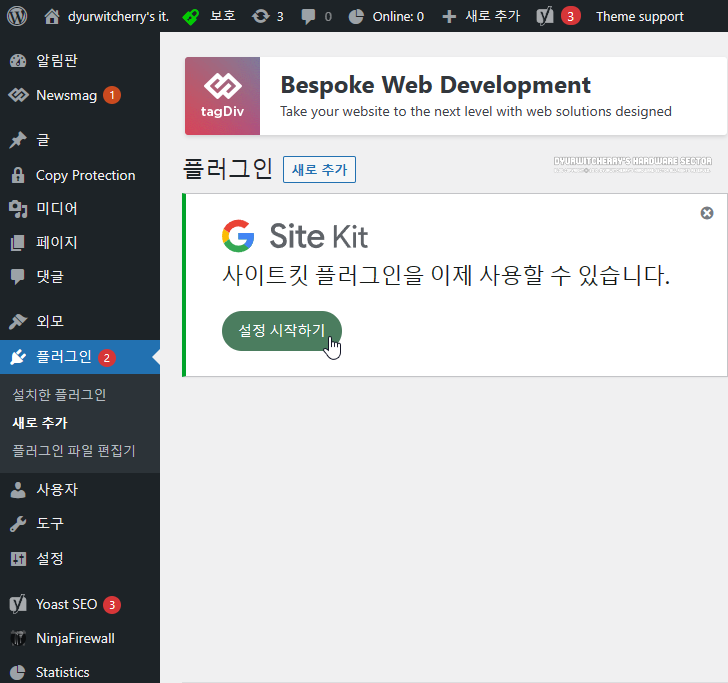The height and width of the screenshot is (683, 728).
Task: Click the Newsmag sidebar logo icon
Action: [x=18, y=95]
